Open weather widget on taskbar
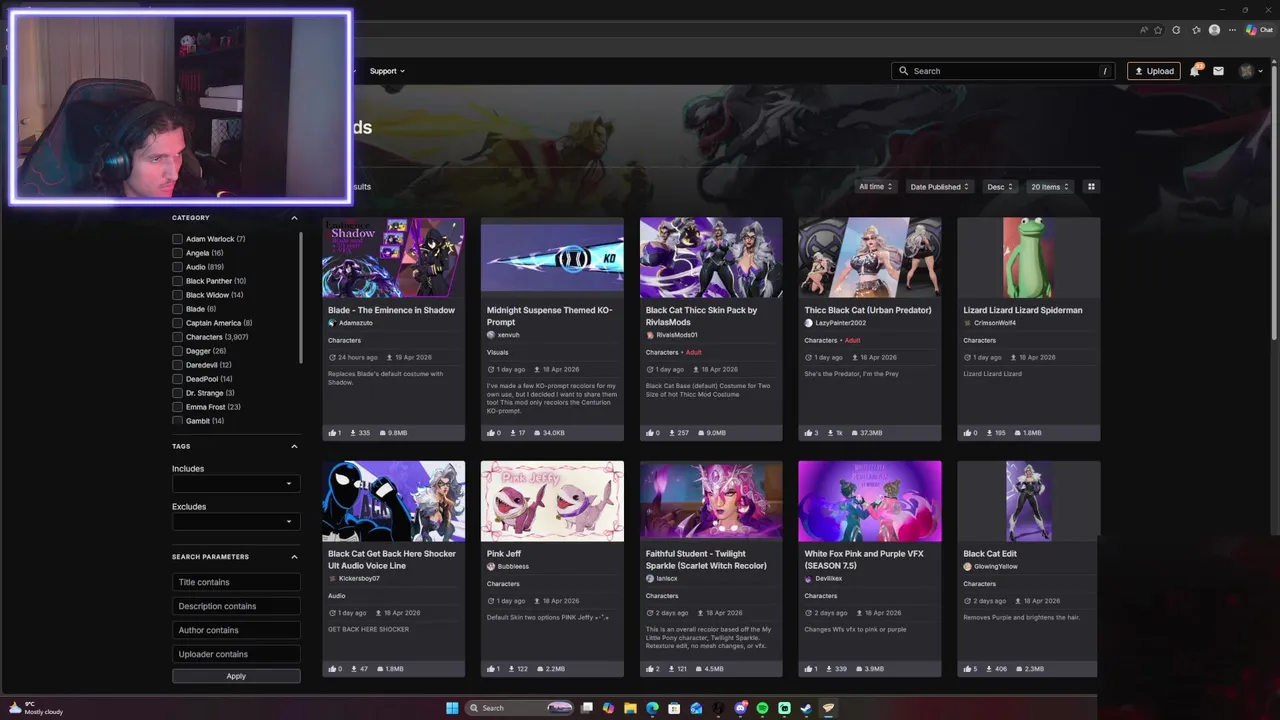The height and width of the screenshot is (720, 1280). (x=36, y=708)
